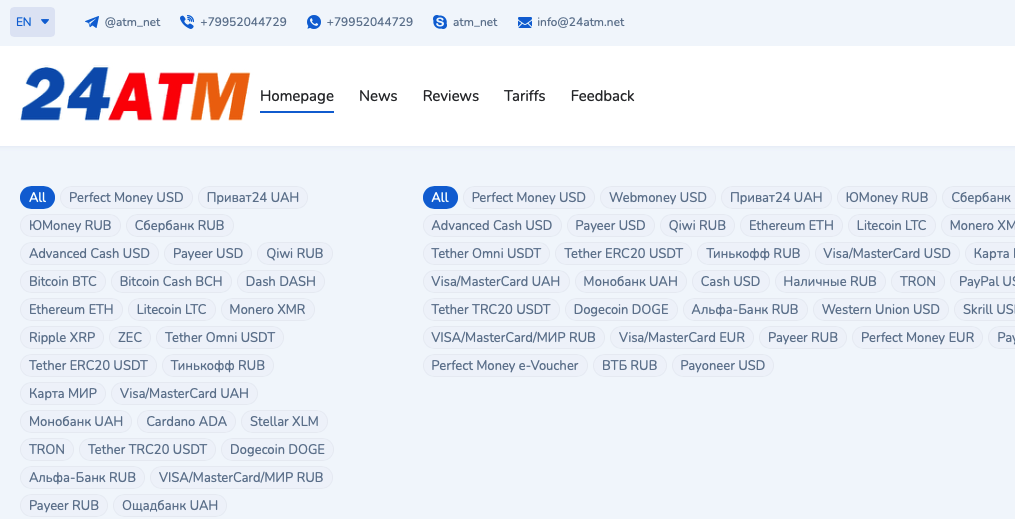The height and width of the screenshot is (519, 1015).
Task: Select Bitcoin BTC in the left filter list
Action: tap(63, 281)
